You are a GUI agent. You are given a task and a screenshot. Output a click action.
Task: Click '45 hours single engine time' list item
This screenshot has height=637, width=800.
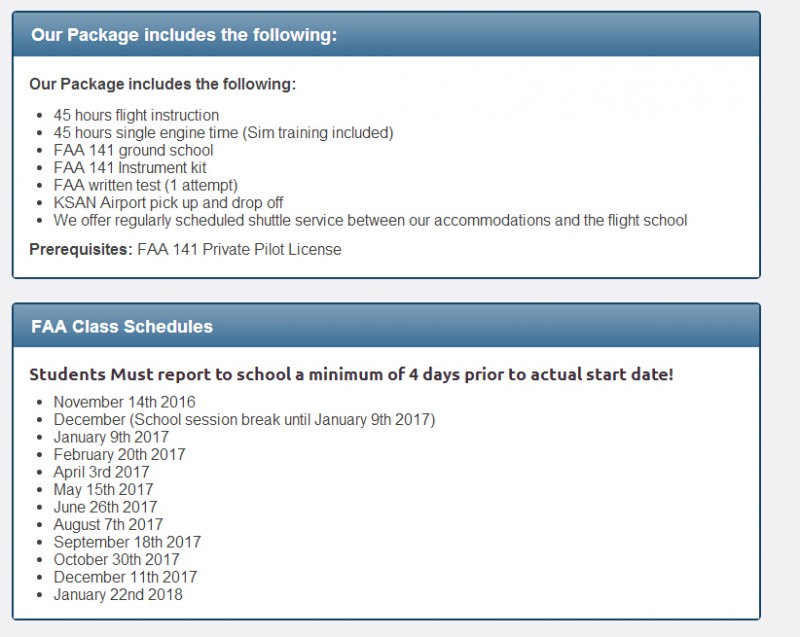click(223, 133)
